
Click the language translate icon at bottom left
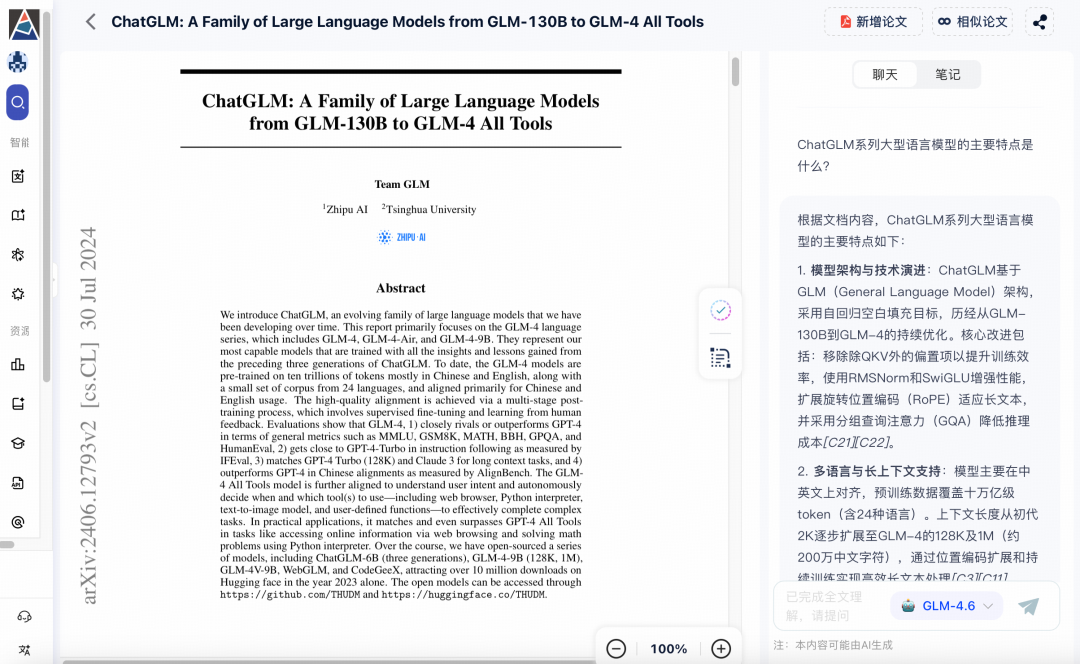24,650
